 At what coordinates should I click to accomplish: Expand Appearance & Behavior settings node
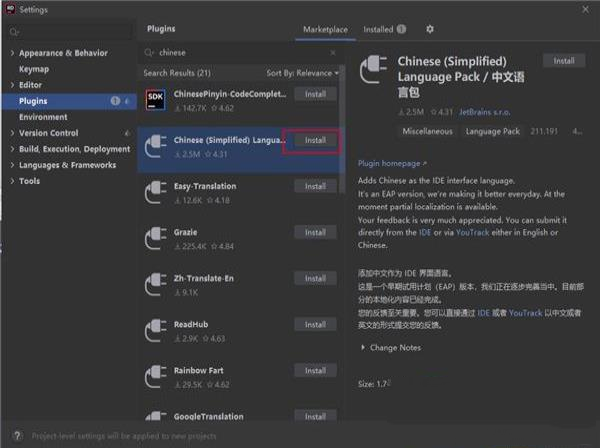coord(11,55)
